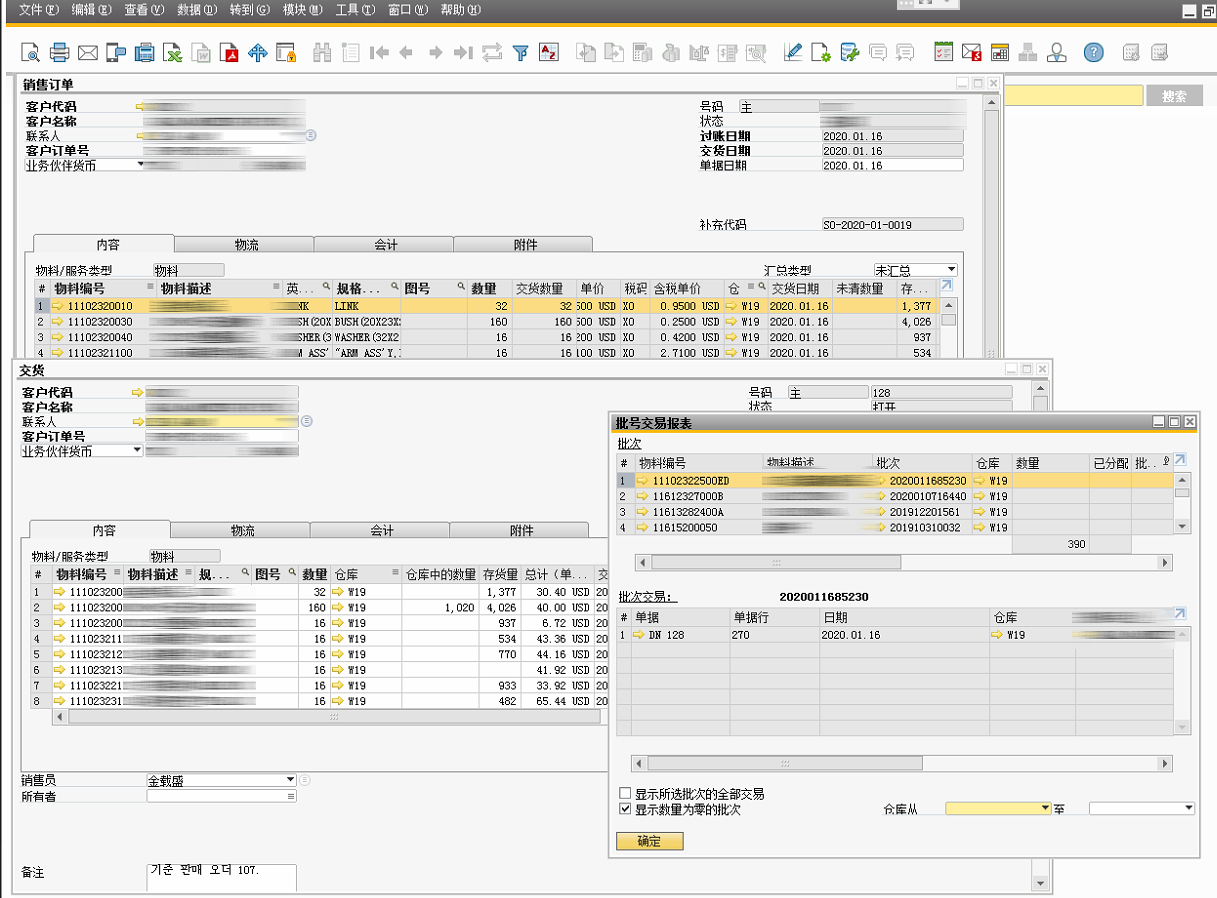Click the blue Launch Application arrows icon
The height and width of the screenshot is (898, 1217).
click(257, 53)
